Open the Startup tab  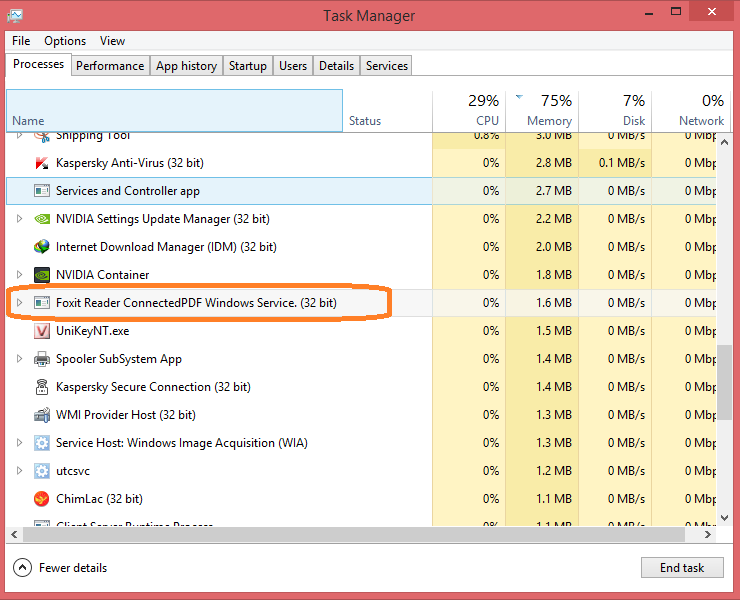(247, 66)
